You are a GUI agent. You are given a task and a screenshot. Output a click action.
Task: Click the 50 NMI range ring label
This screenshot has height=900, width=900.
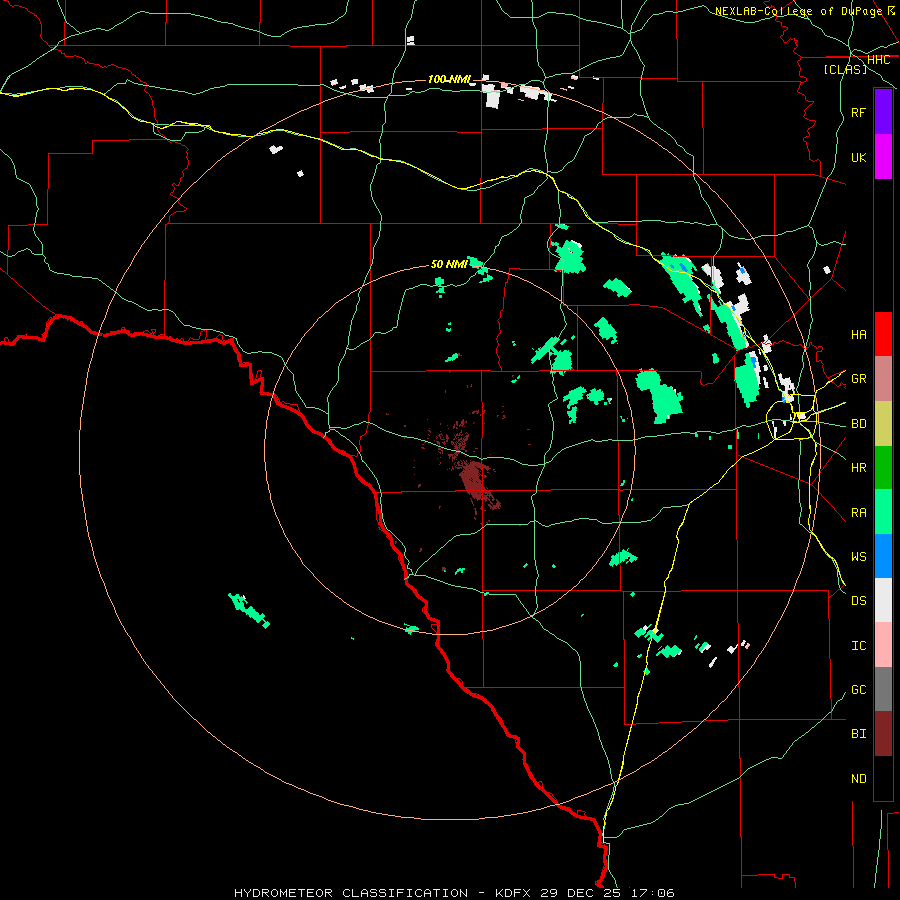(449, 264)
